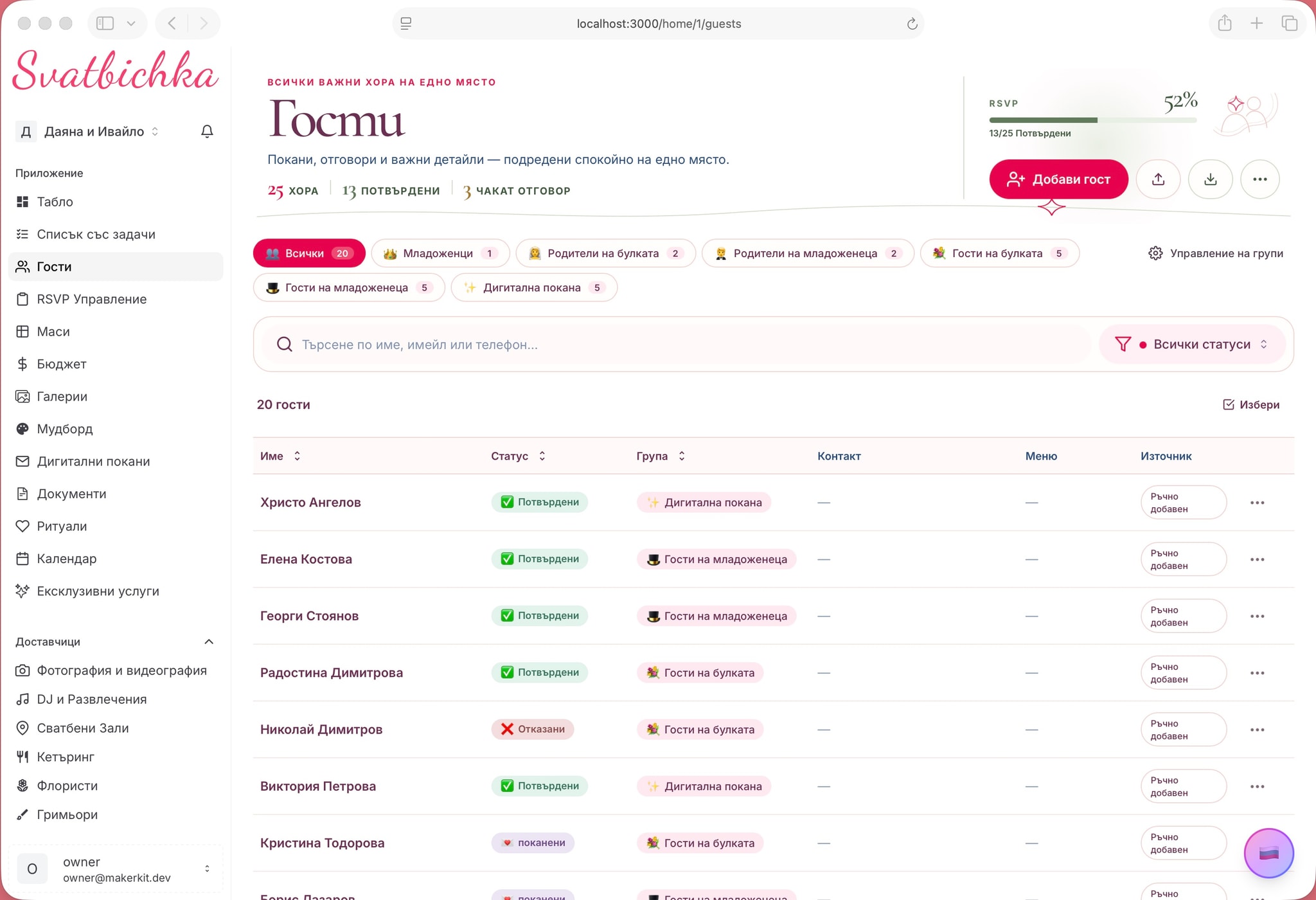Viewport: 1316px width, 900px height.
Task: Open the owner account menu
Action: [116, 869]
